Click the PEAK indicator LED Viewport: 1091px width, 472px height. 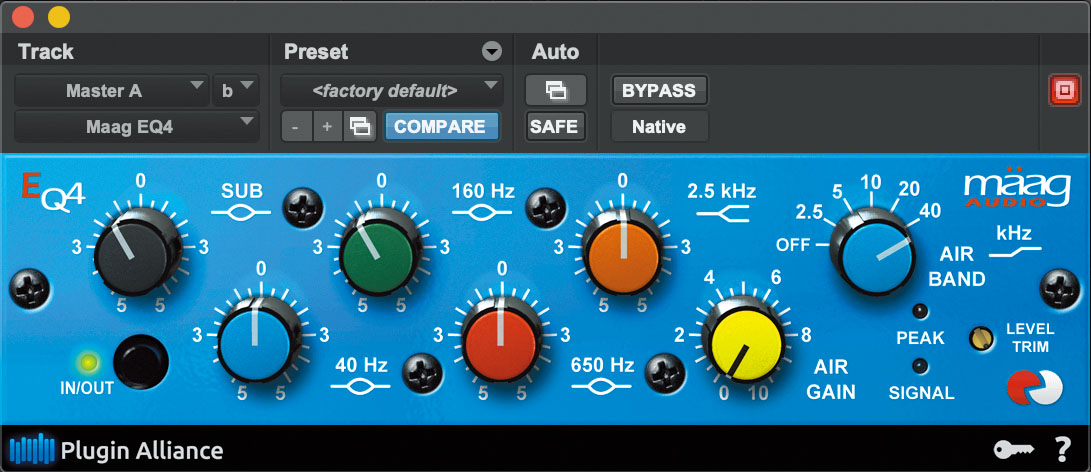921,311
